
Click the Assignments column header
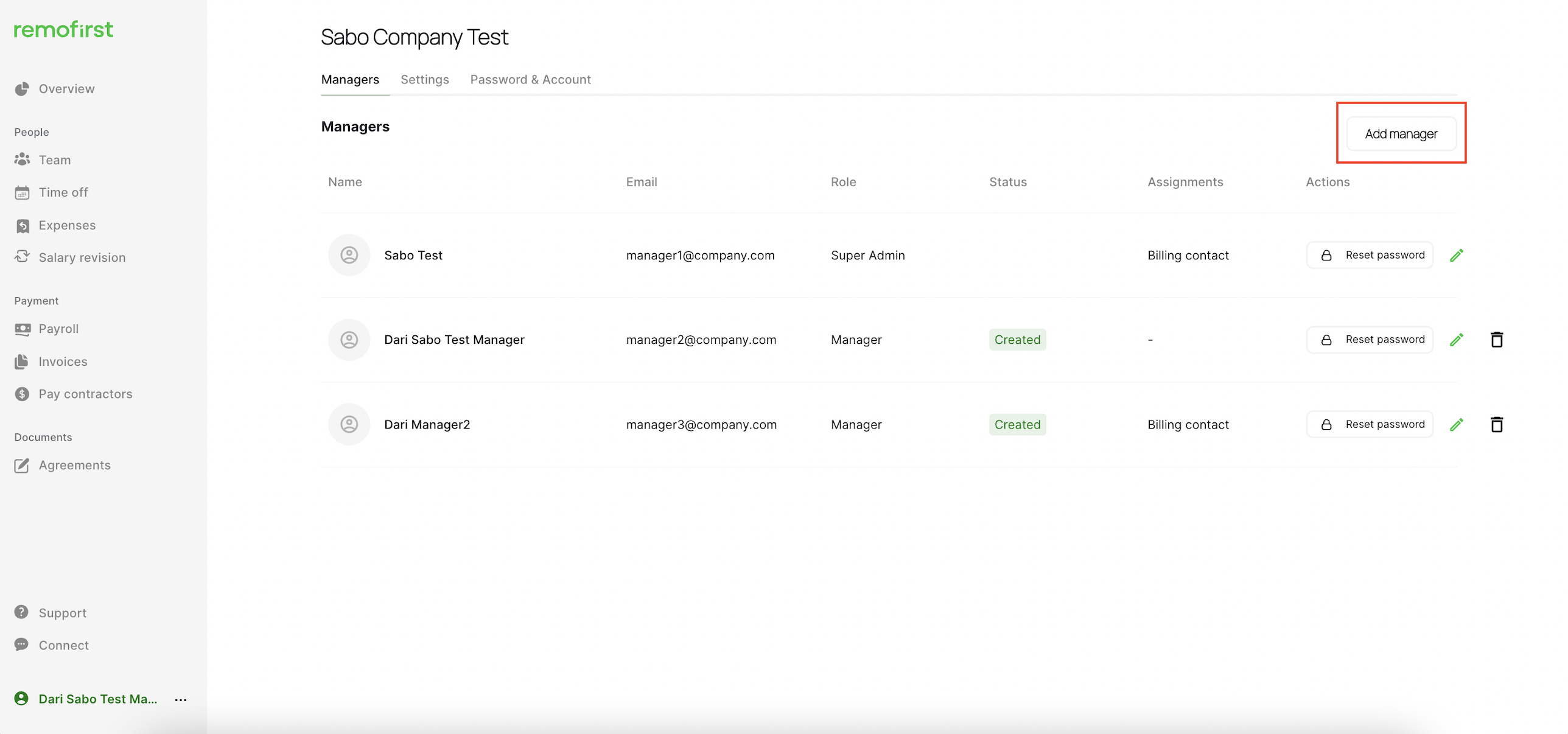tap(1185, 182)
